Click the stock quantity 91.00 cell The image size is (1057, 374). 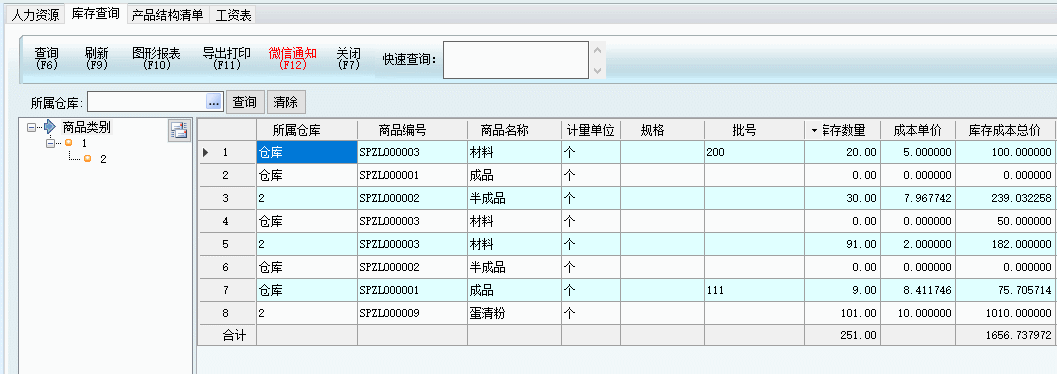coord(842,245)
